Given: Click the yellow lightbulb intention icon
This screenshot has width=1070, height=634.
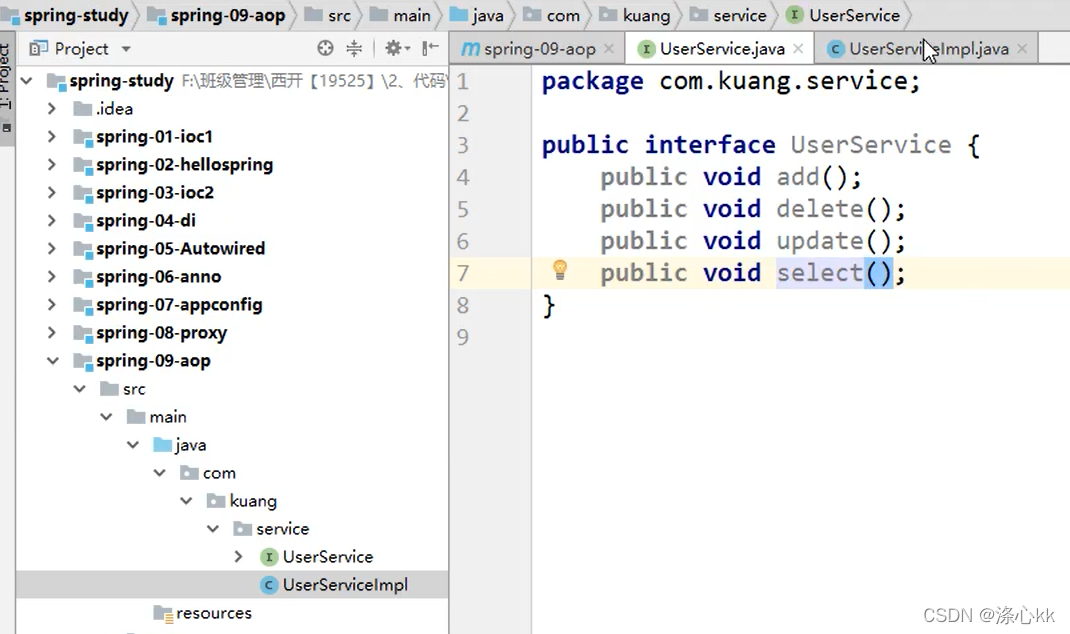Looking at the screenshot, I should coord(560,270).
